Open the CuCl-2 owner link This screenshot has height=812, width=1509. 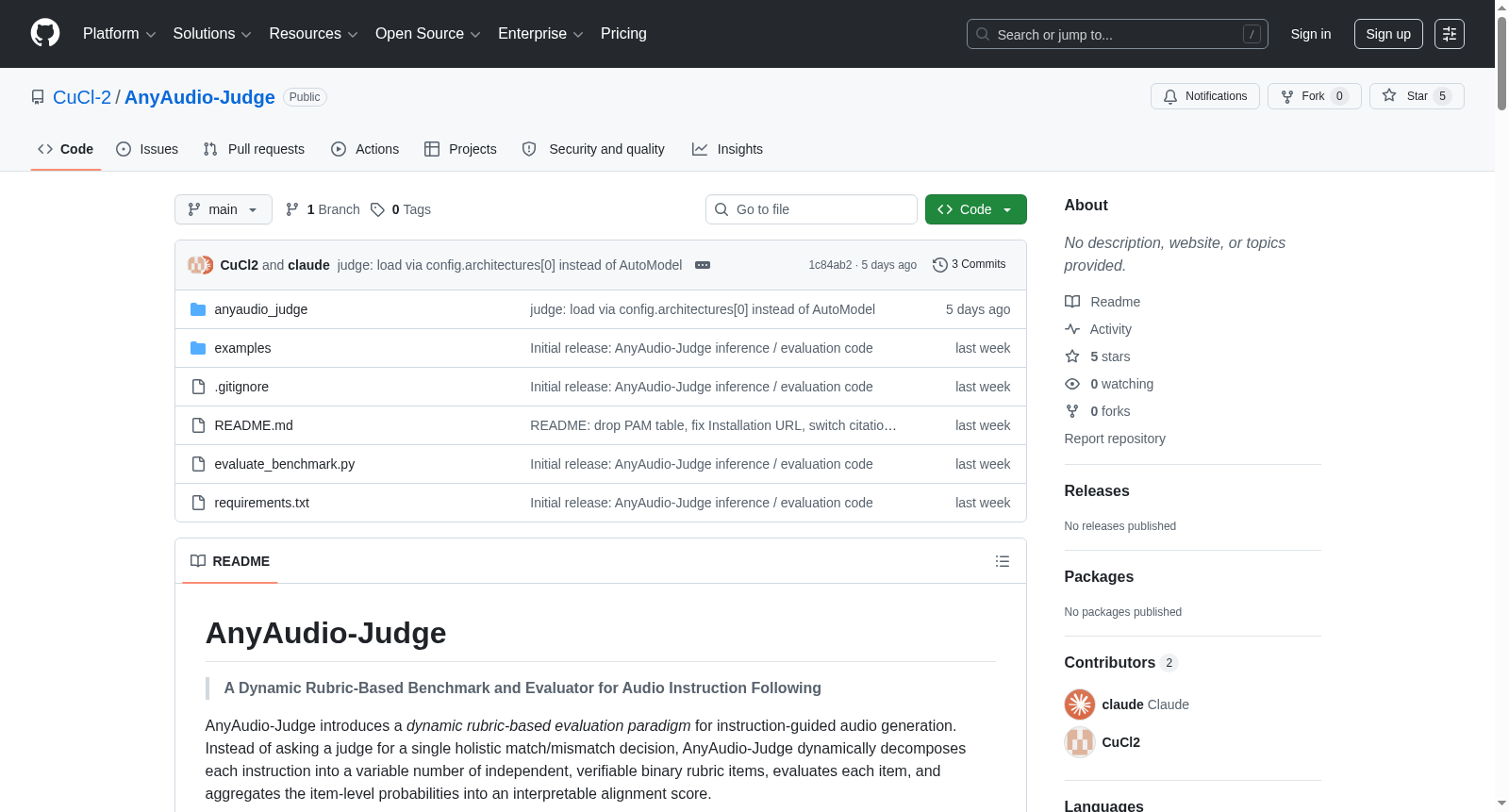tap(82, 97)
